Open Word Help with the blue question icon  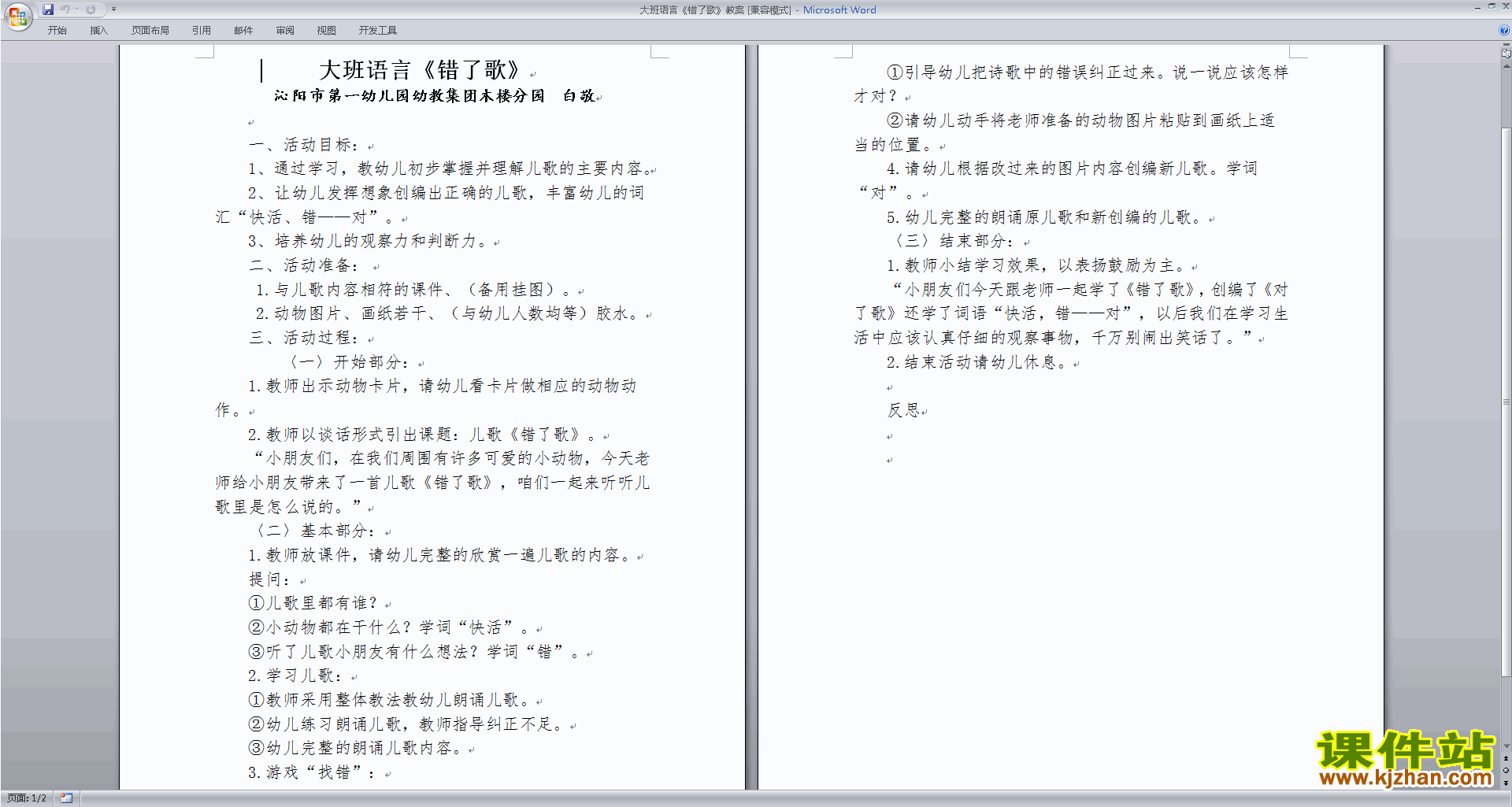[x=1504, y=31]
